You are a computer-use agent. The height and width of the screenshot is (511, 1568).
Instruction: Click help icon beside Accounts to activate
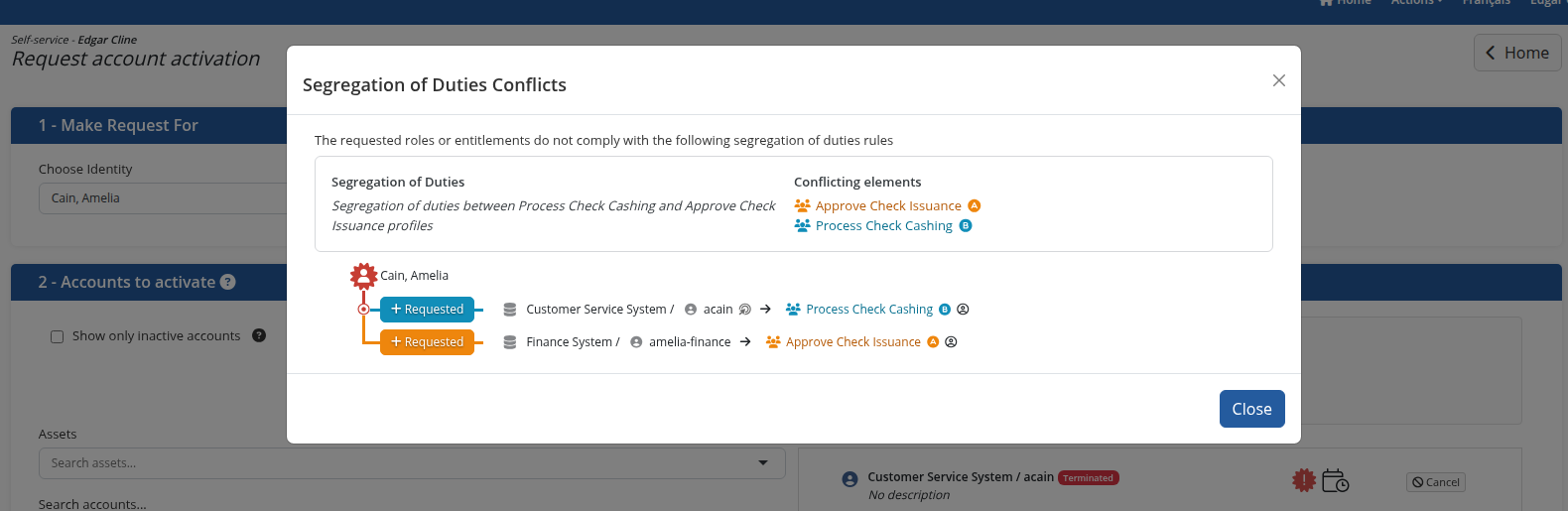point(228,282)
